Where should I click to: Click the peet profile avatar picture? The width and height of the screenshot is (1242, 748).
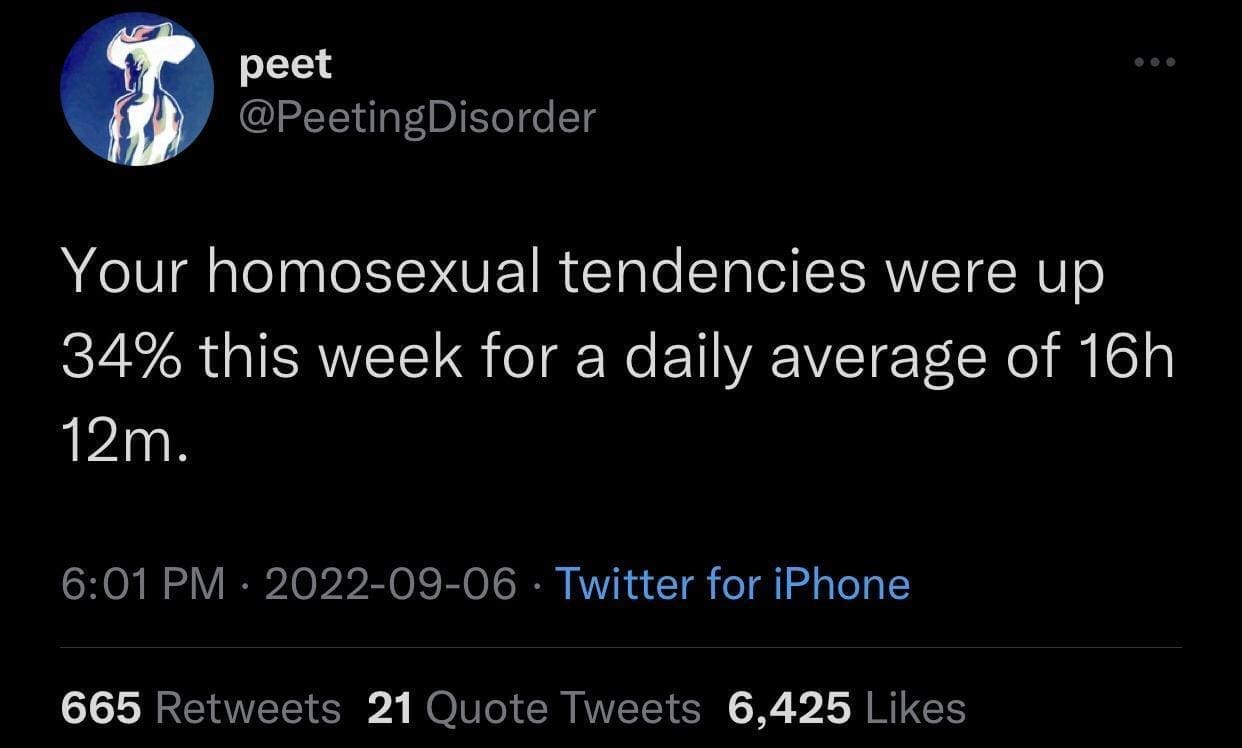click(x=137, y=89)
